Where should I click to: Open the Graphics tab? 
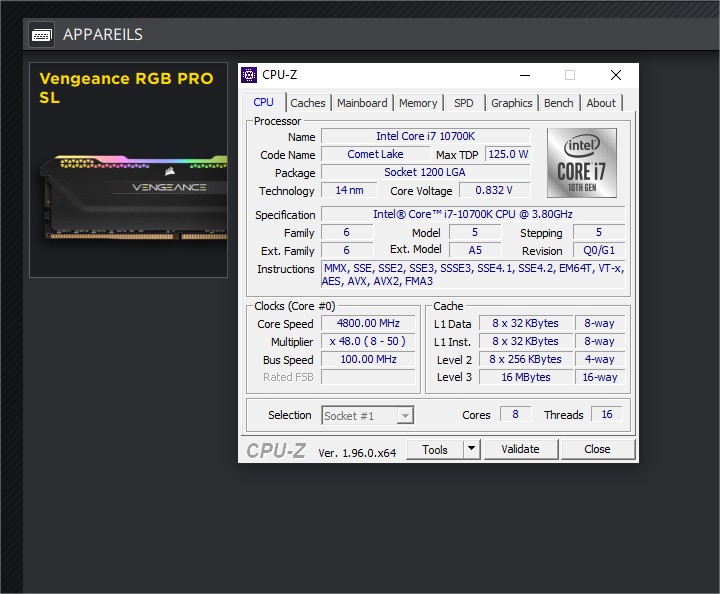coord(512,103)
